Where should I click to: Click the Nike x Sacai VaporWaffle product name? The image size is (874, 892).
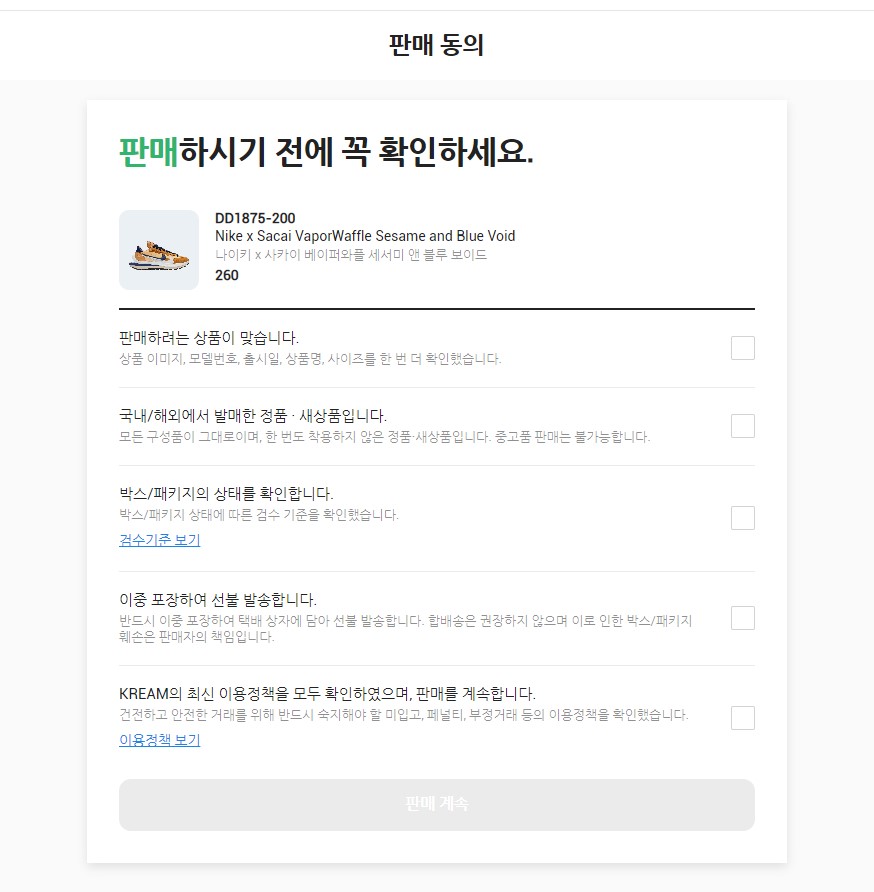pos(364,236)
